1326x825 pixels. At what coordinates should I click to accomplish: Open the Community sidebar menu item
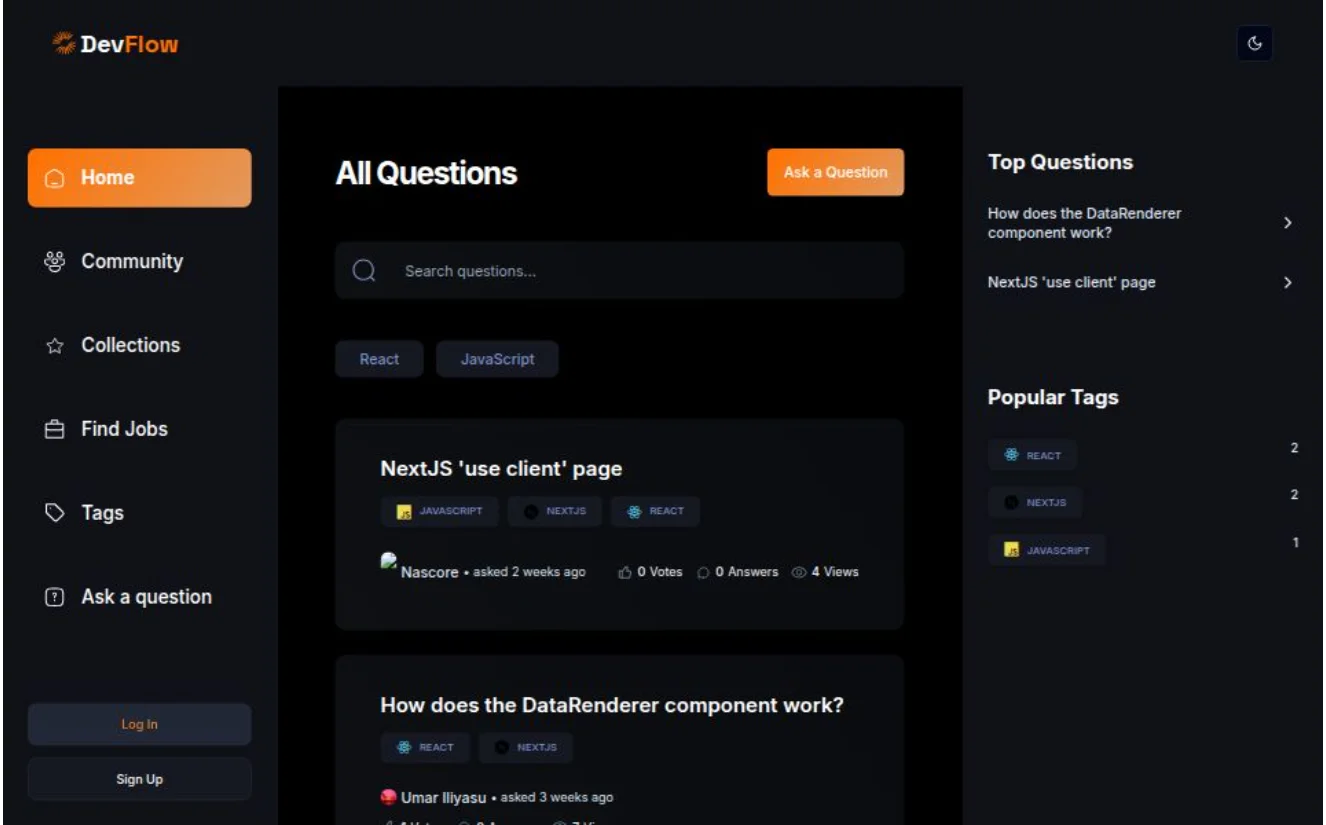[x=131, y=262]
